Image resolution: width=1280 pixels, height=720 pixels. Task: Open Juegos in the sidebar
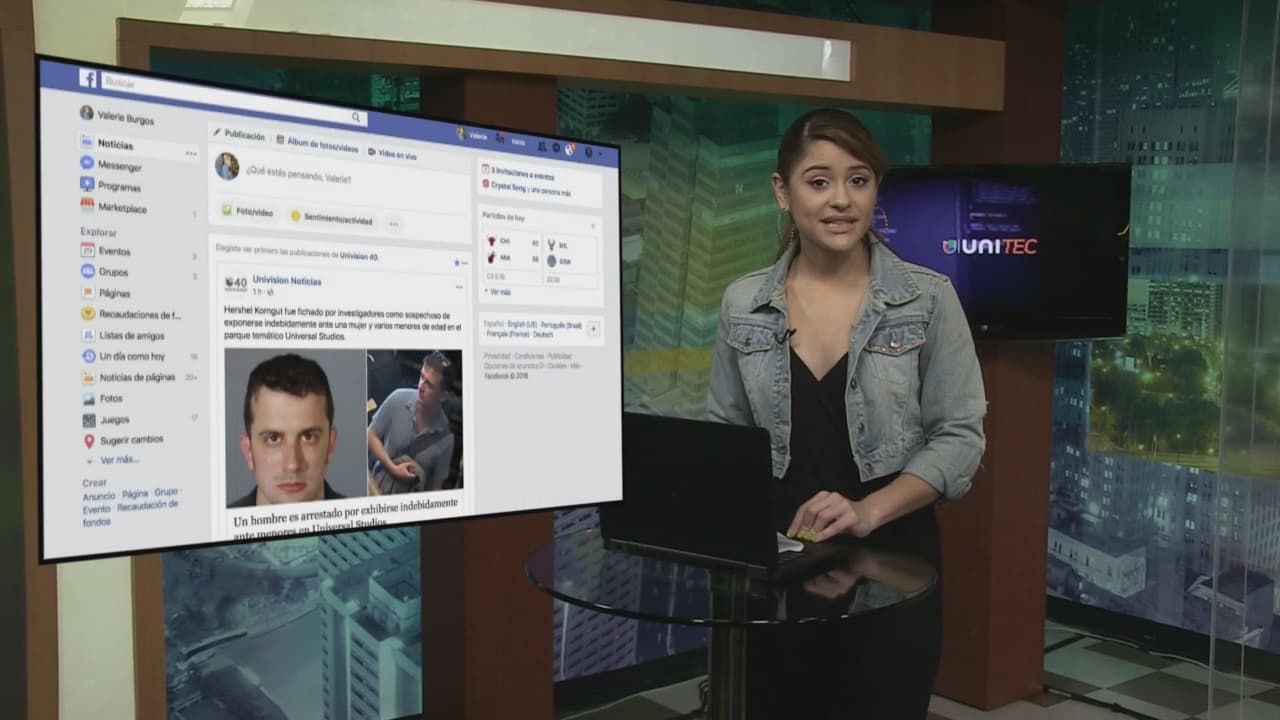point(114,420)
